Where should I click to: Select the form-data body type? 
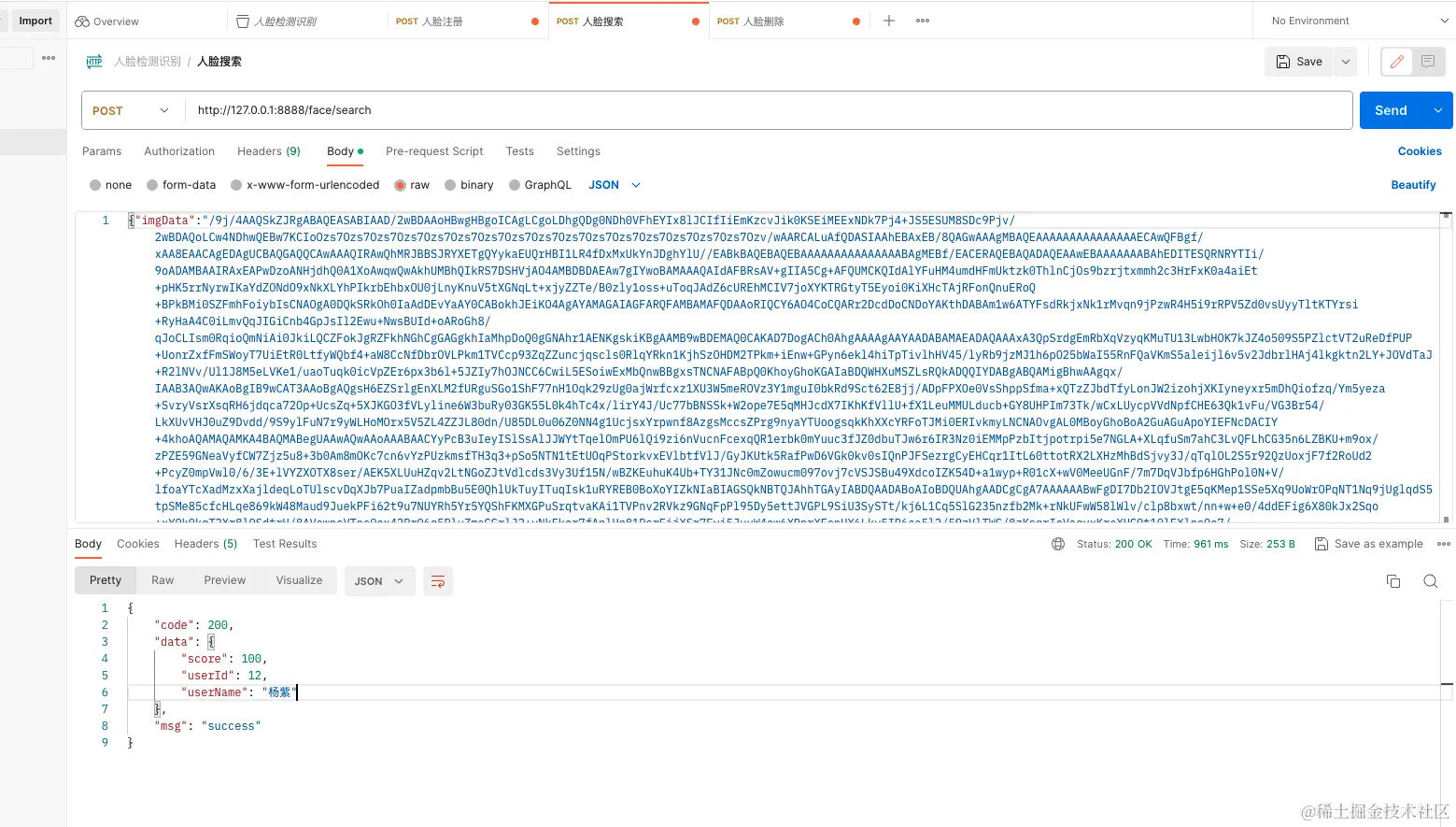pyautogui.click(x=181, y=185)
